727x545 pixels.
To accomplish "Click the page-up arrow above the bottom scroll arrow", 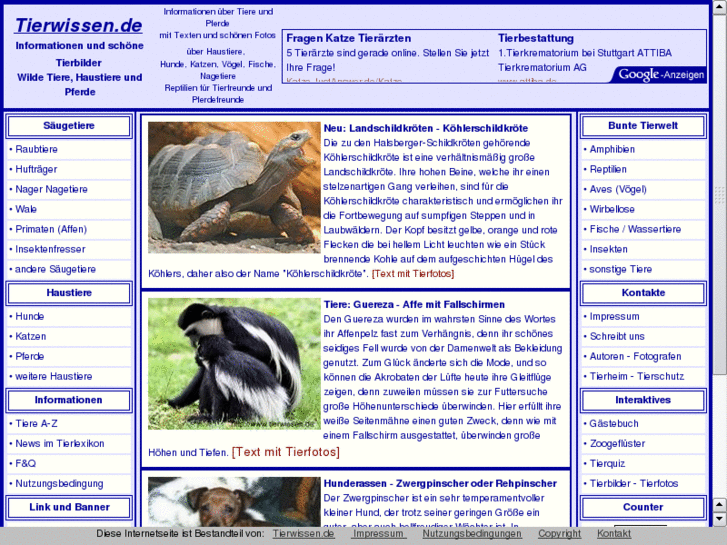I will click(x=719, y=504).
